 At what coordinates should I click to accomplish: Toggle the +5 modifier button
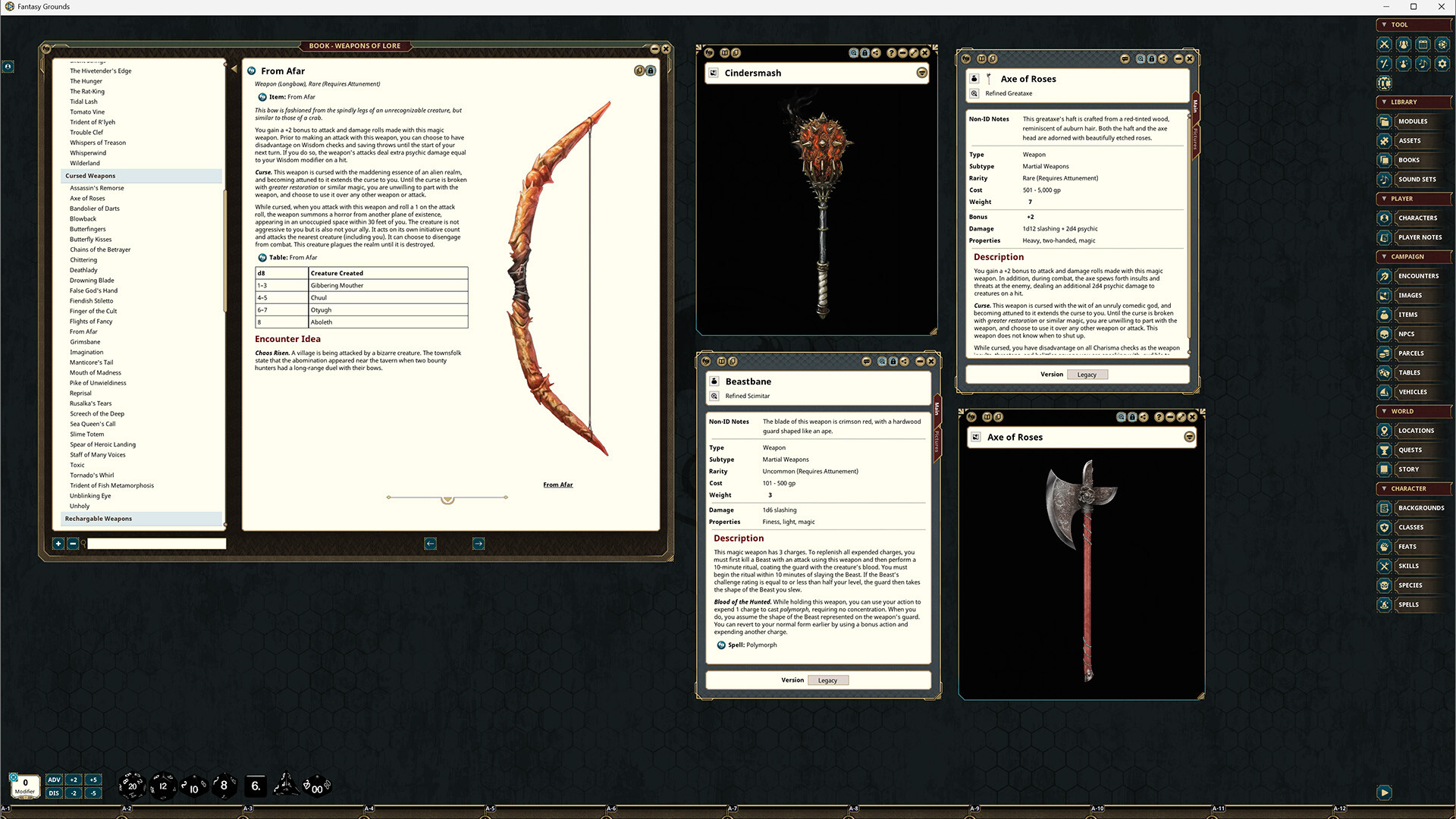[x=93, y=780]
